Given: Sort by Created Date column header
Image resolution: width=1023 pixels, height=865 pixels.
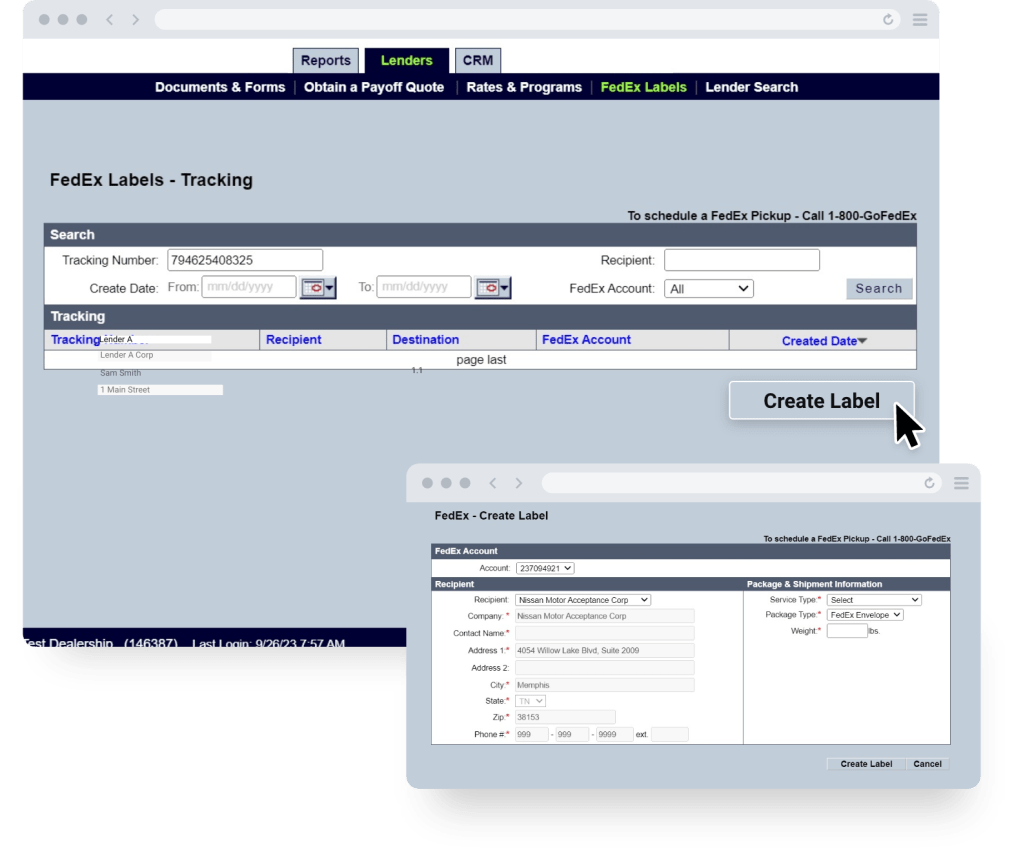Looking at the screenshot, I should tap(819, 341).
